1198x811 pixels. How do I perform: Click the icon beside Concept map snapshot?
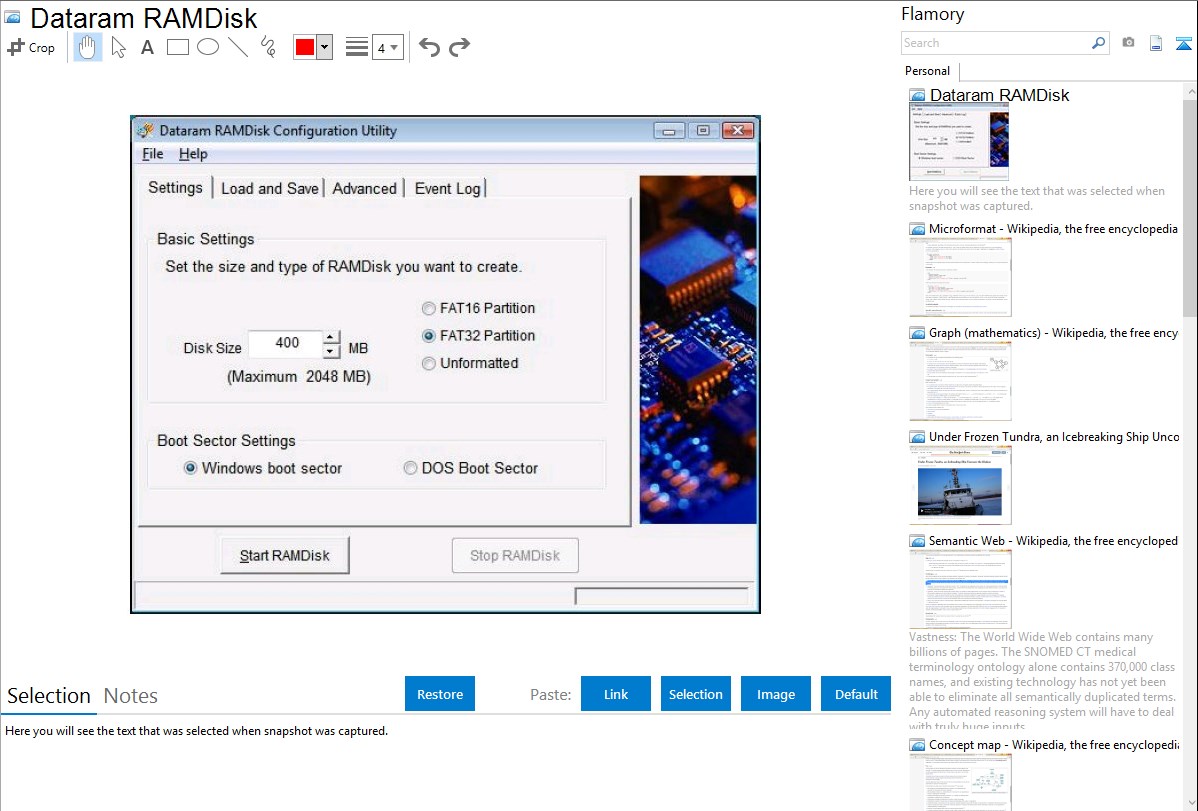coord(917,745)
